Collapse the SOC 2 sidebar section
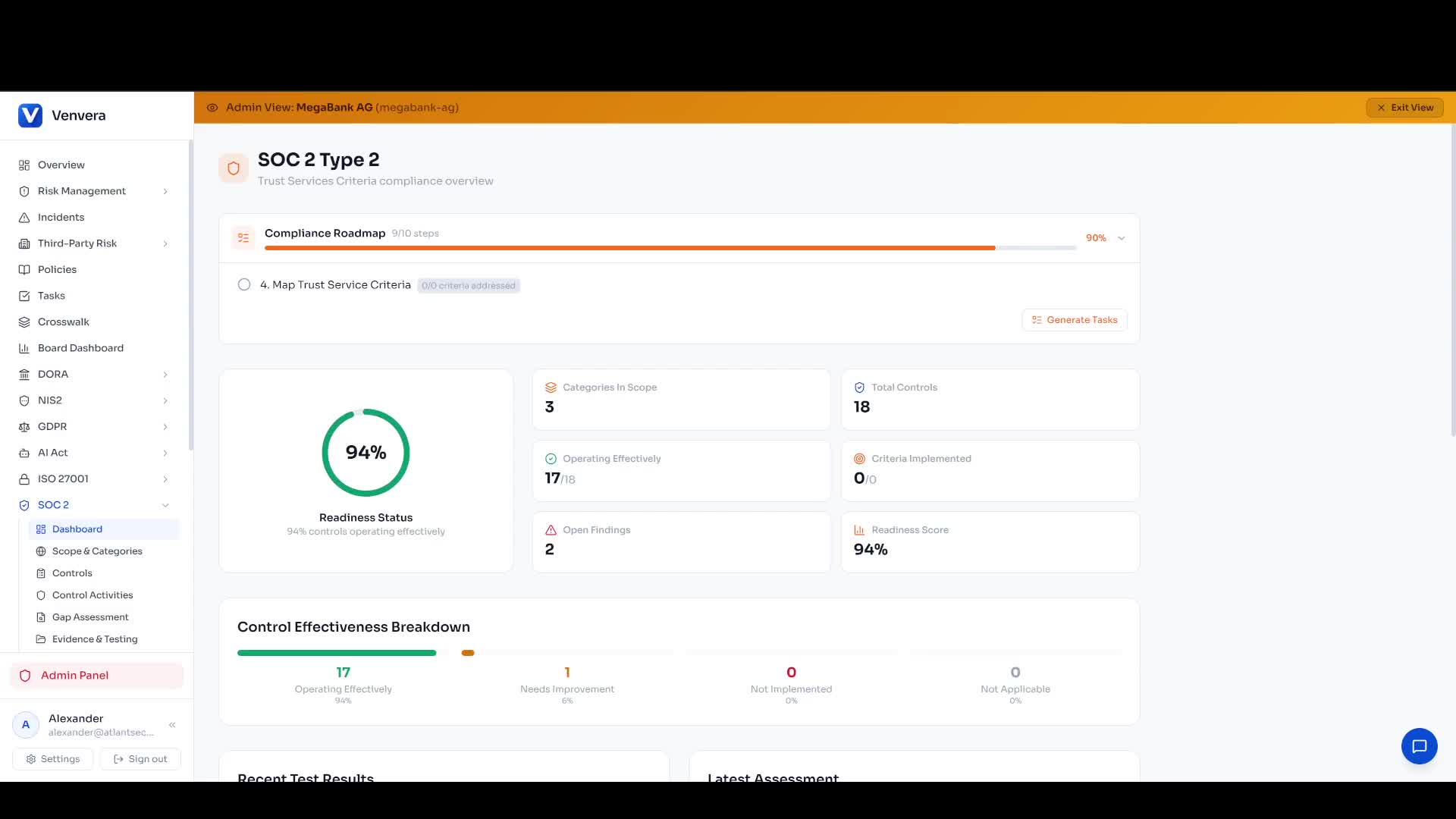Viewport: 1456px width, 819px height. pyautogui.click(x=165, y=505)
